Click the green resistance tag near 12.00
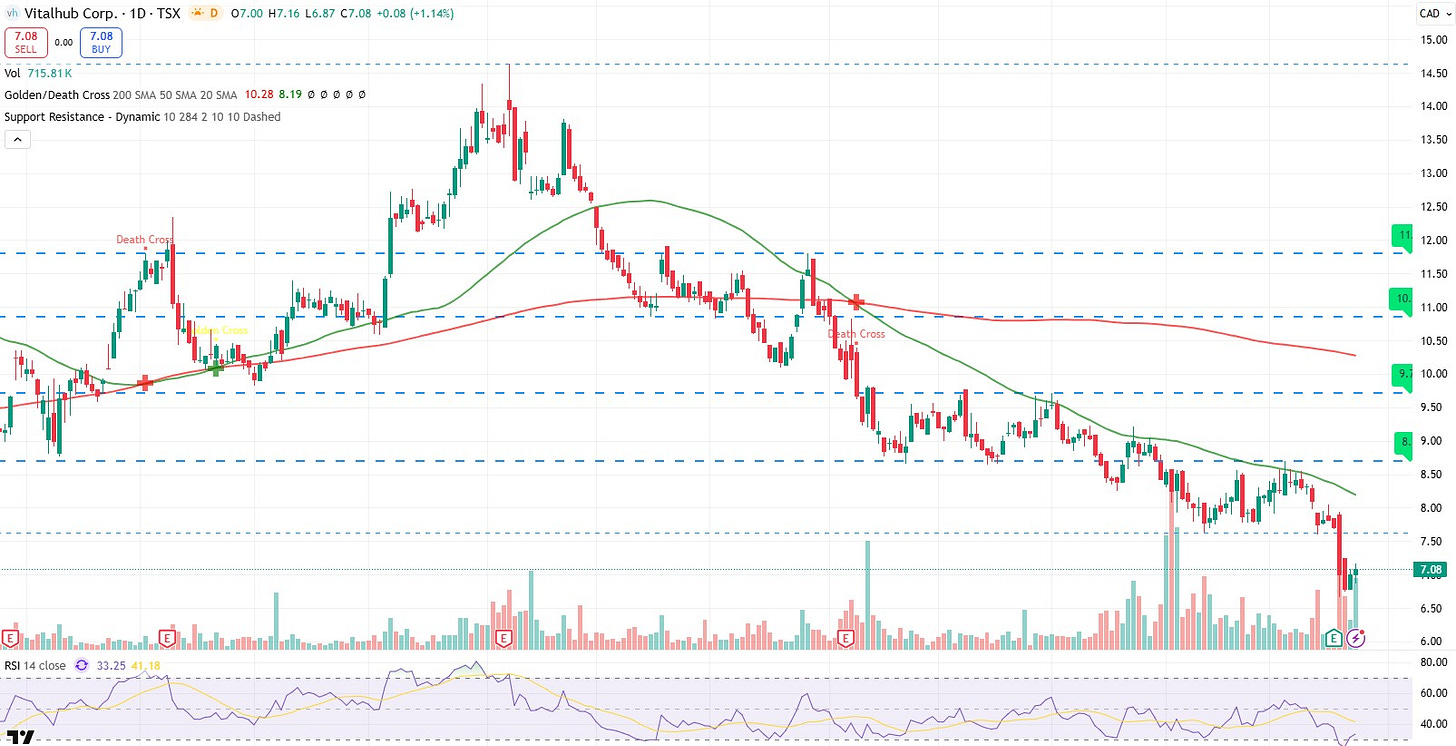1456x746 pixels. (x=1404, y=238)
